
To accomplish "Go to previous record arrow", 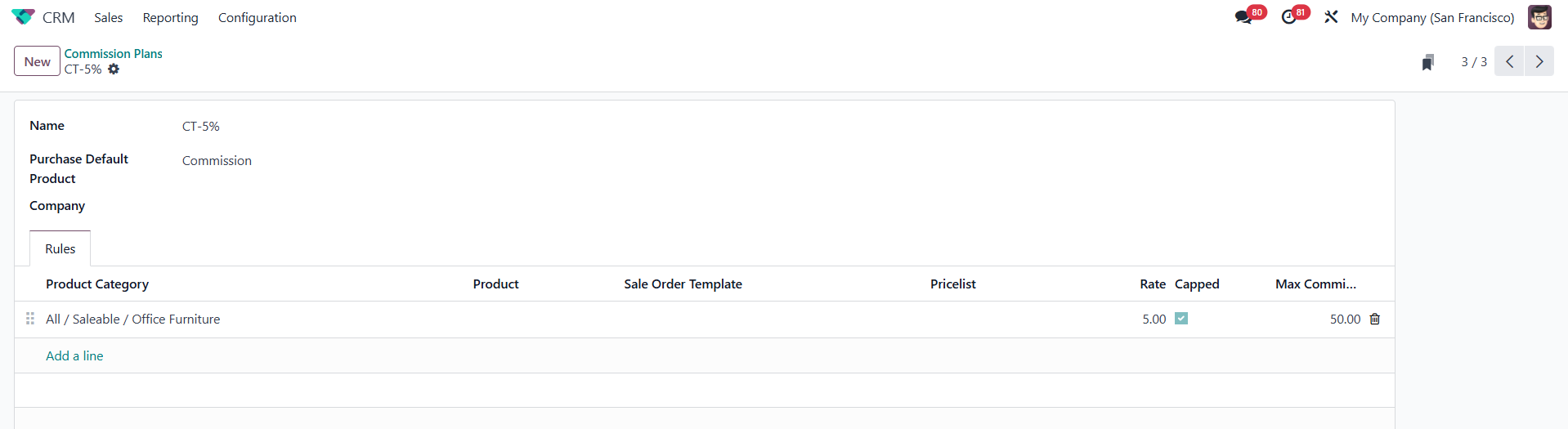I will (1509, 61).
